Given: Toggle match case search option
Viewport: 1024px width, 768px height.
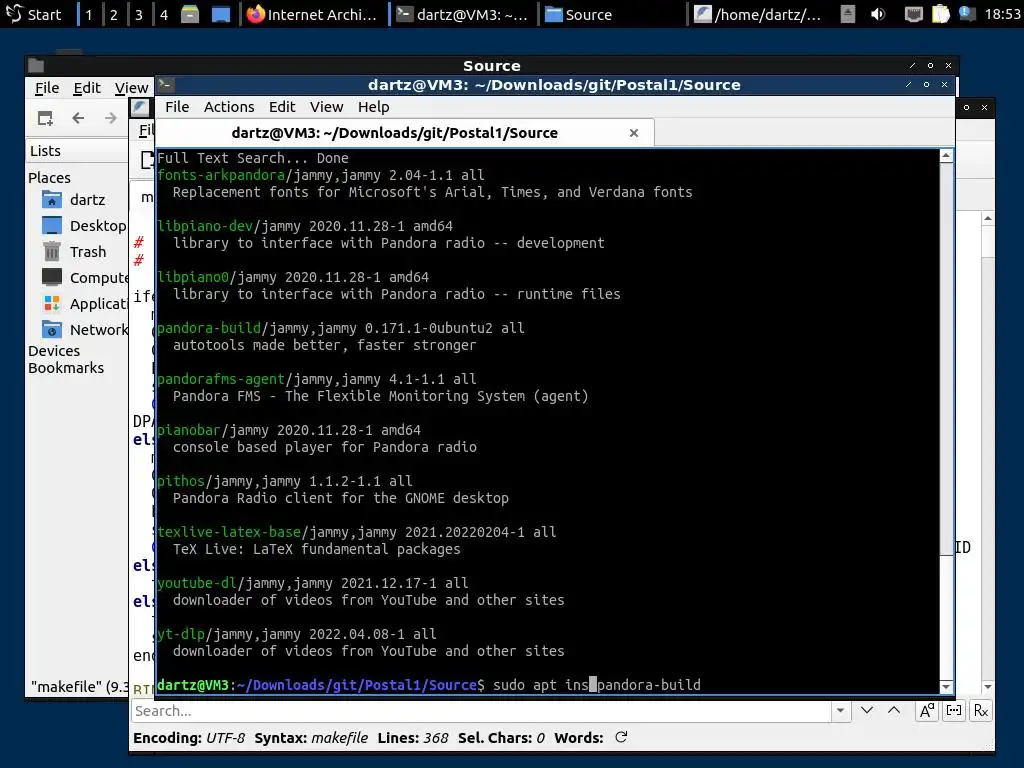Looking at the screenshot, I should [x=927, y=711].
